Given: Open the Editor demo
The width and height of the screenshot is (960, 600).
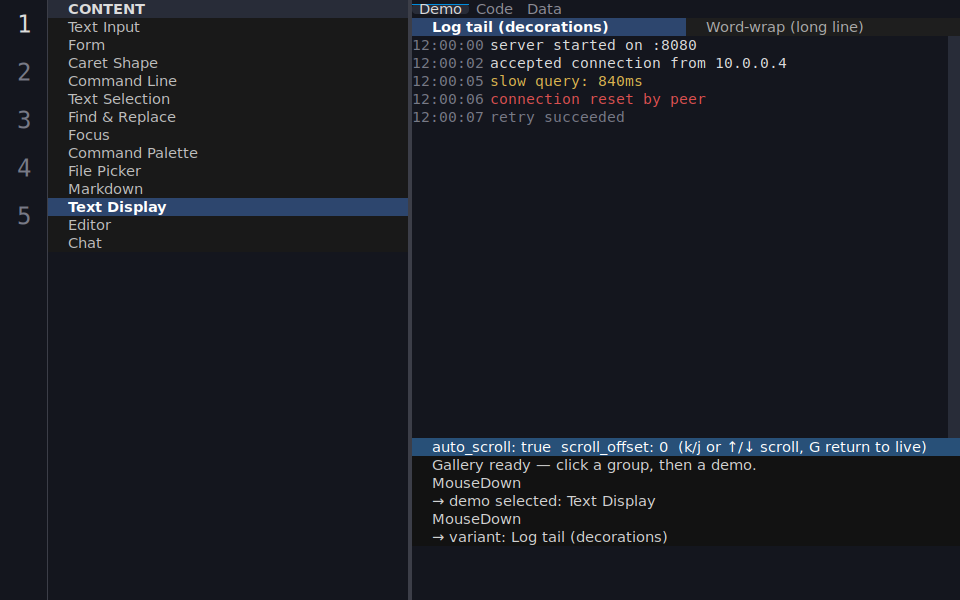Looking at the screenshot, I should click(x=228, y=225).
